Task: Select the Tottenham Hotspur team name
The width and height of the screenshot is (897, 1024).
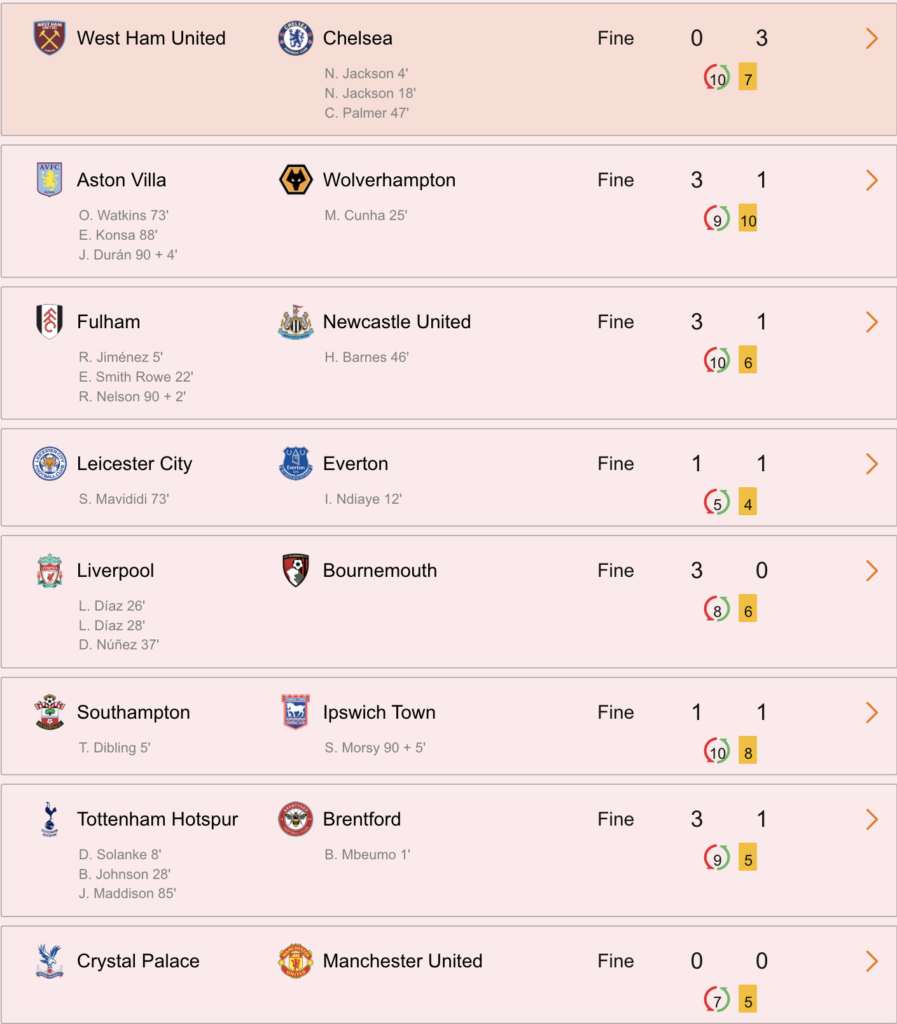Action: 157,819
